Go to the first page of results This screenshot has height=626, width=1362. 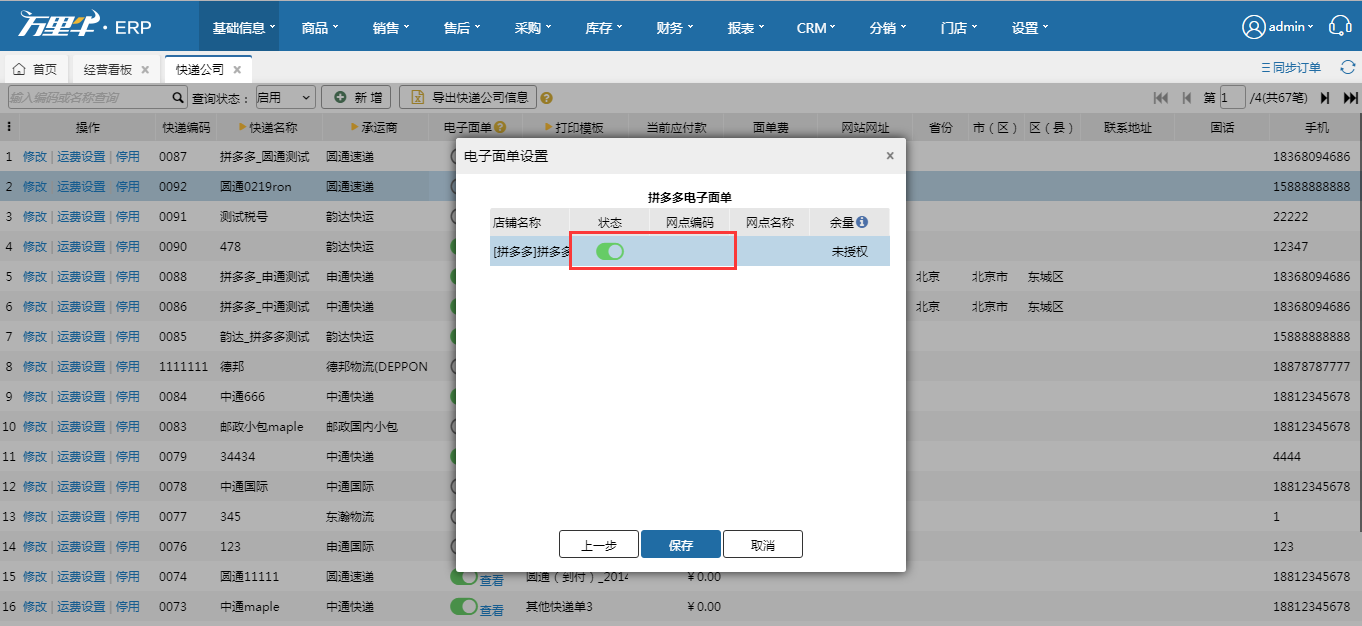[x=1161, y=98]
